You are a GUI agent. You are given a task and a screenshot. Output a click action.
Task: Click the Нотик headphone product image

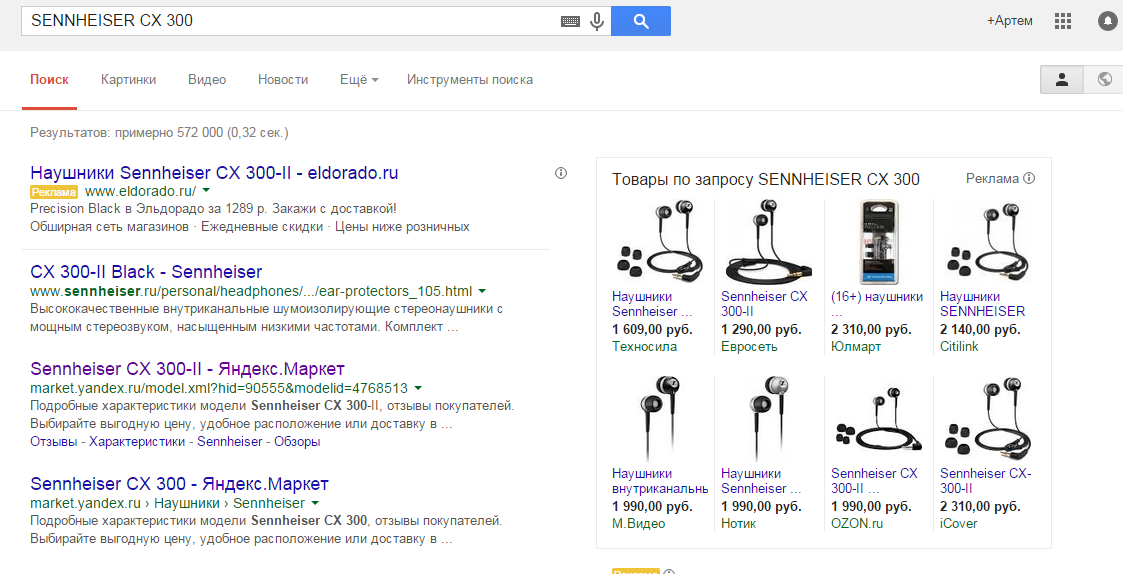[x=769, y=419]
